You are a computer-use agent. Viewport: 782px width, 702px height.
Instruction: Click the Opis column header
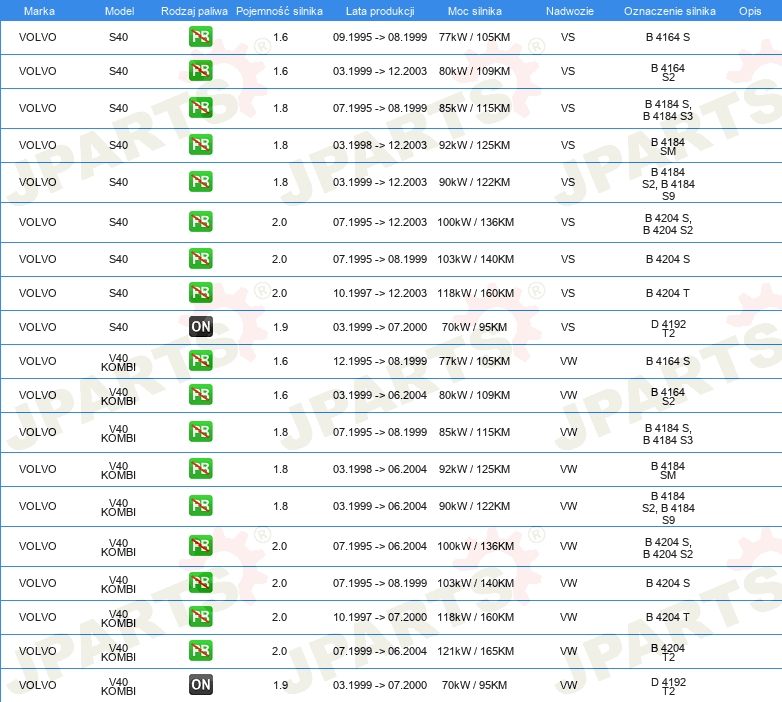[x=749, y=10]
